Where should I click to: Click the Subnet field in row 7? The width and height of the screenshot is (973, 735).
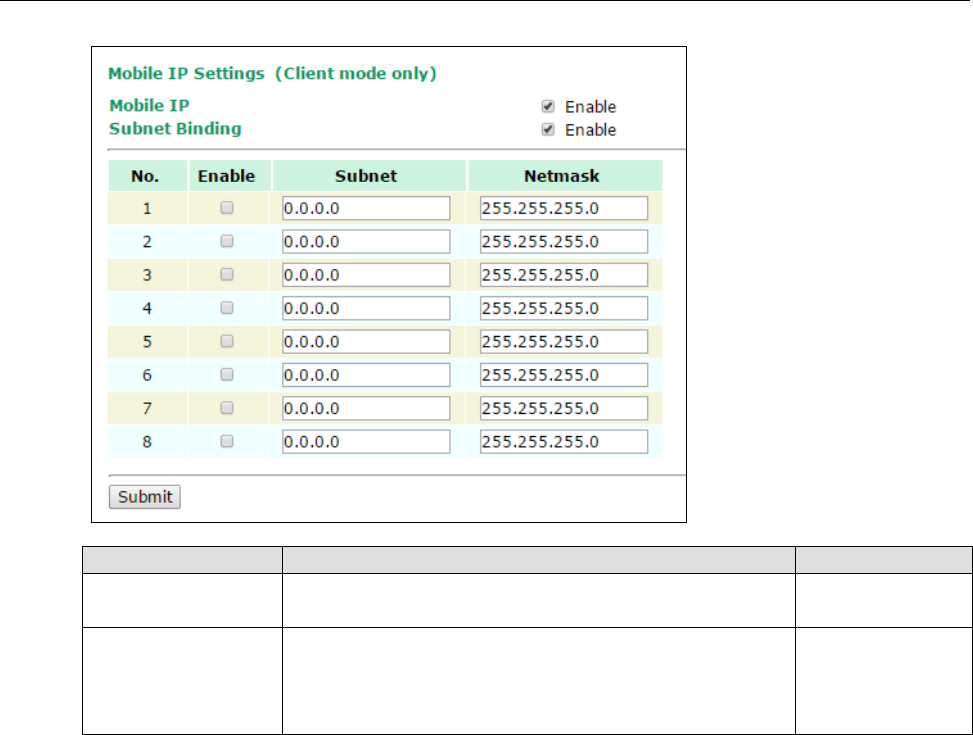366,408
